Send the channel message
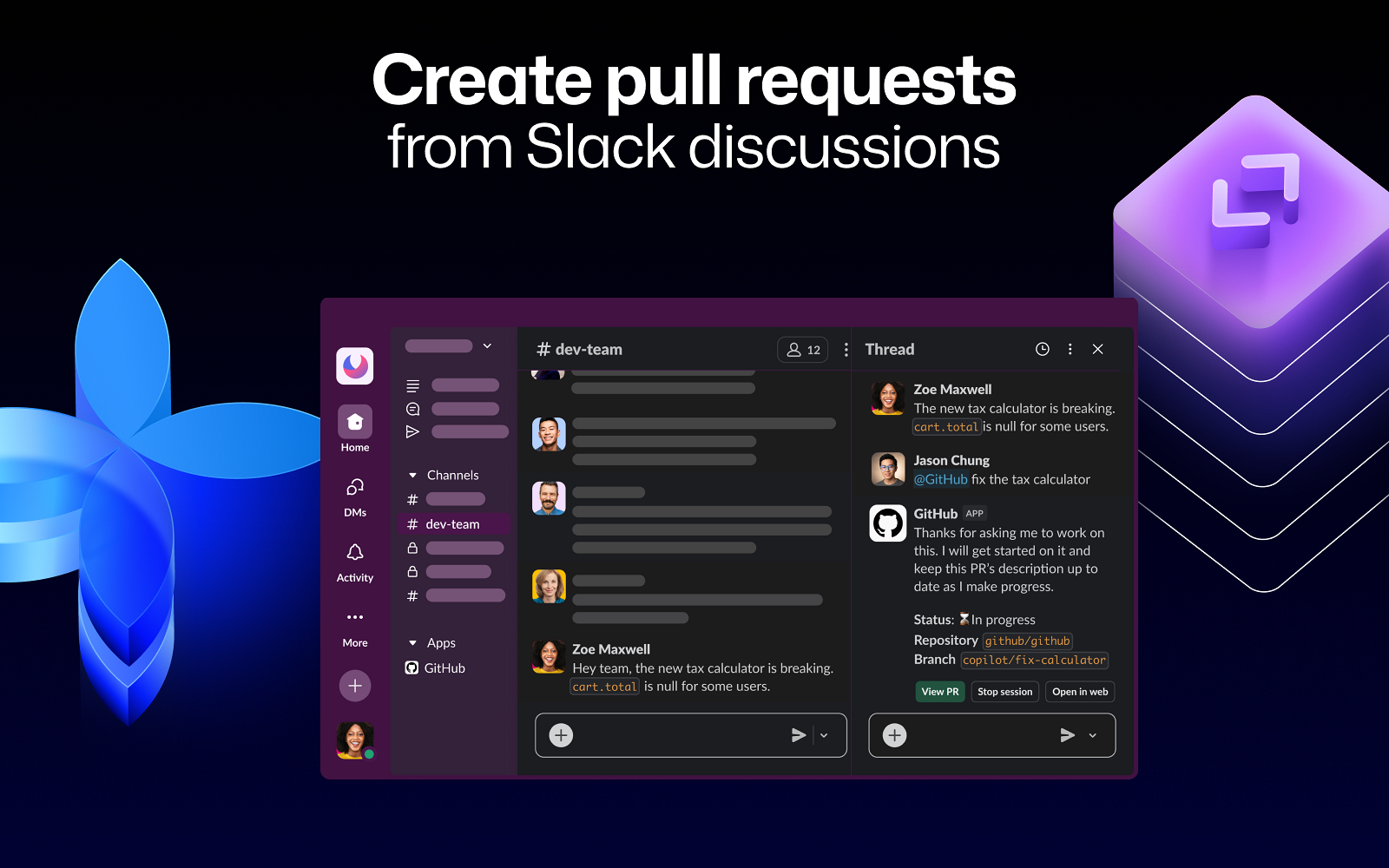 pos(799,735)
